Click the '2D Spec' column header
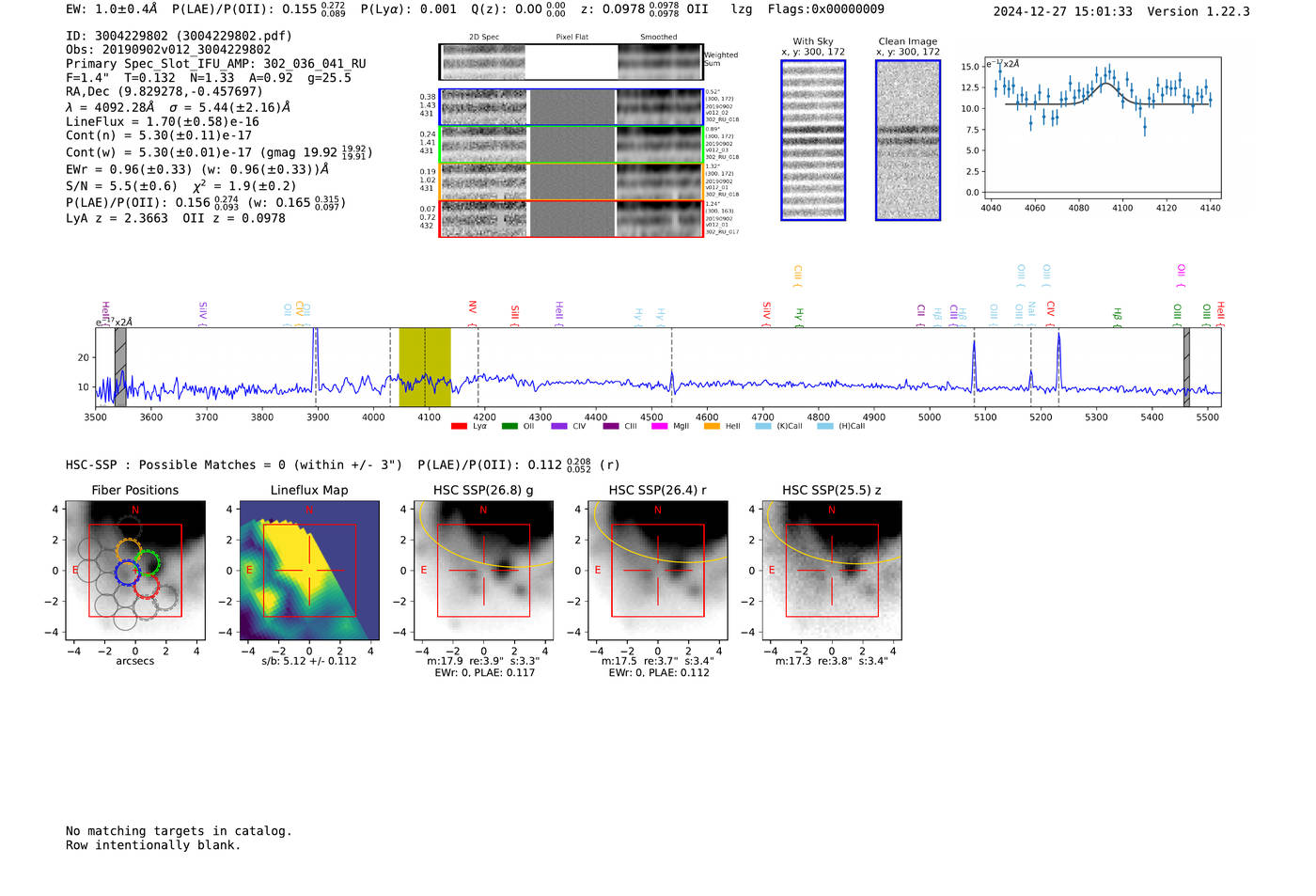 pos(484,37)
